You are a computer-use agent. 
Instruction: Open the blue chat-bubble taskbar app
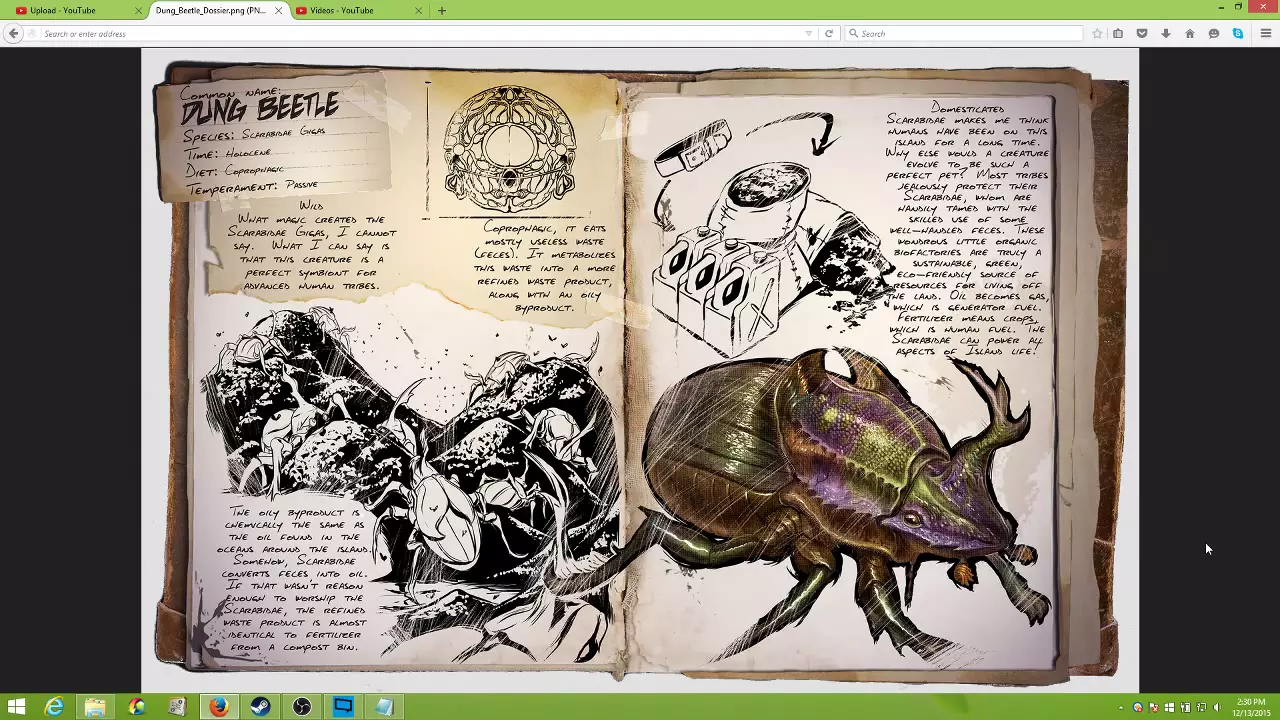click(343, 707)
